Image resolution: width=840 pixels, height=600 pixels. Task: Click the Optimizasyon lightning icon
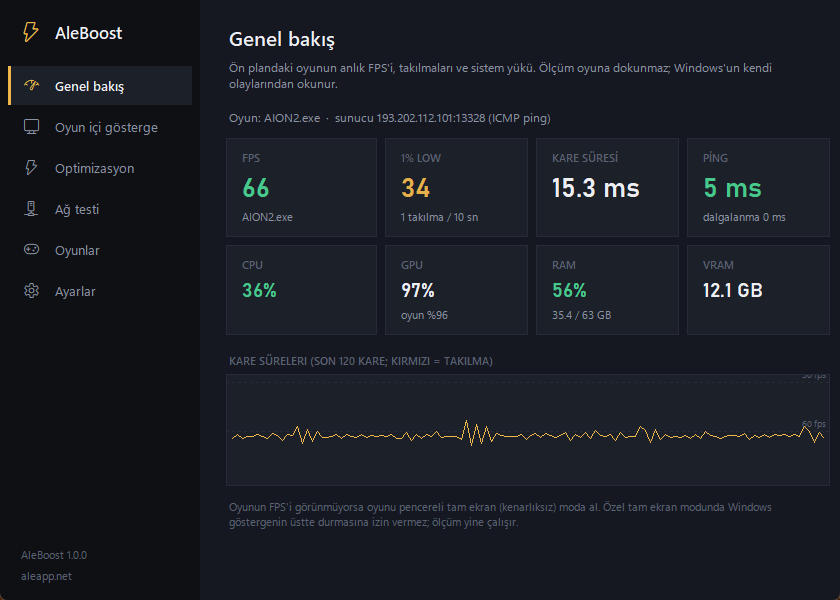pos(32,168)
